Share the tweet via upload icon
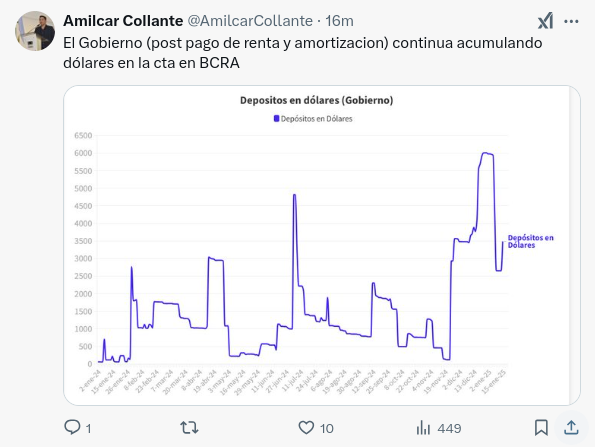595x447 pixels. 571,428
